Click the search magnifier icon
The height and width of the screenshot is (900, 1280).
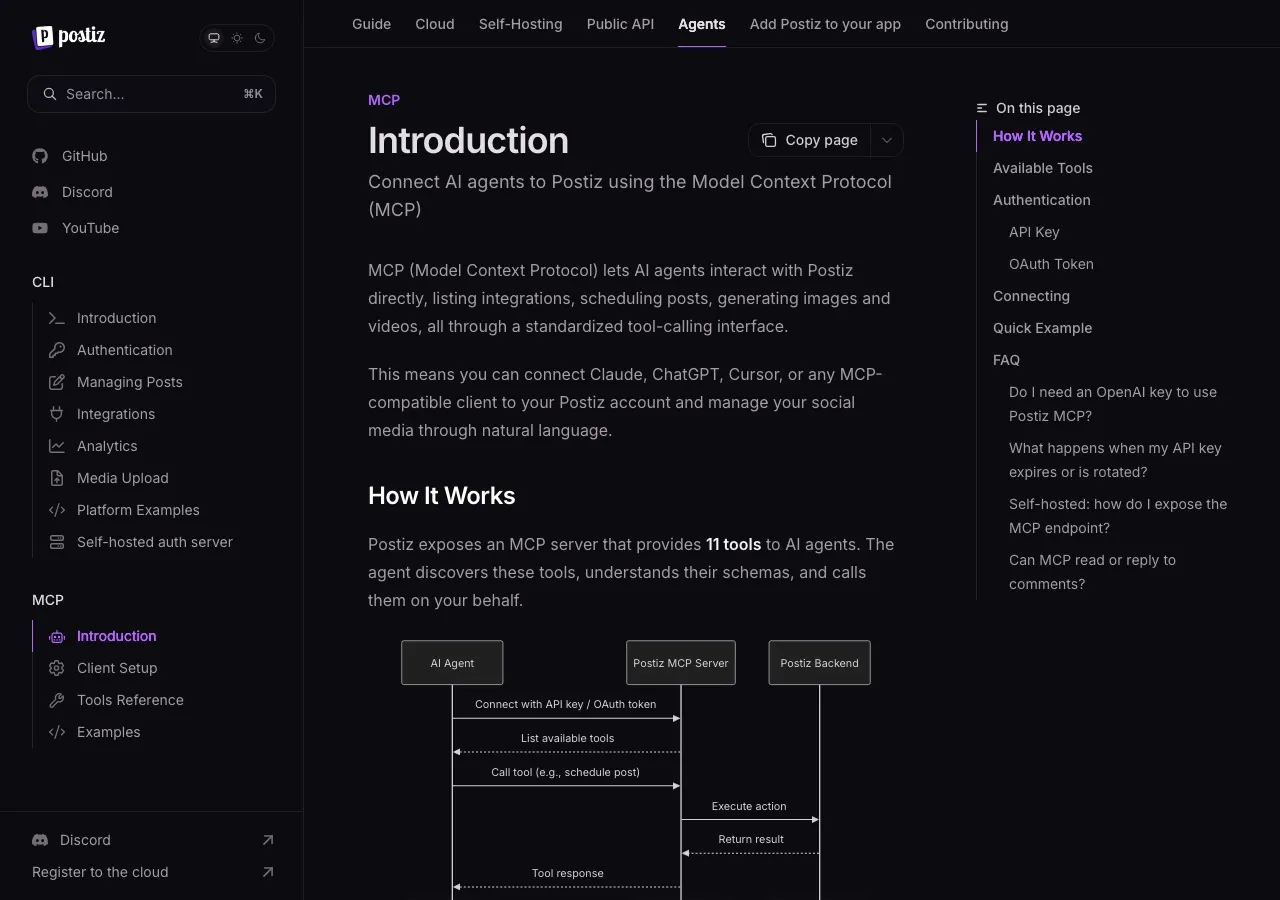[50, 94]
